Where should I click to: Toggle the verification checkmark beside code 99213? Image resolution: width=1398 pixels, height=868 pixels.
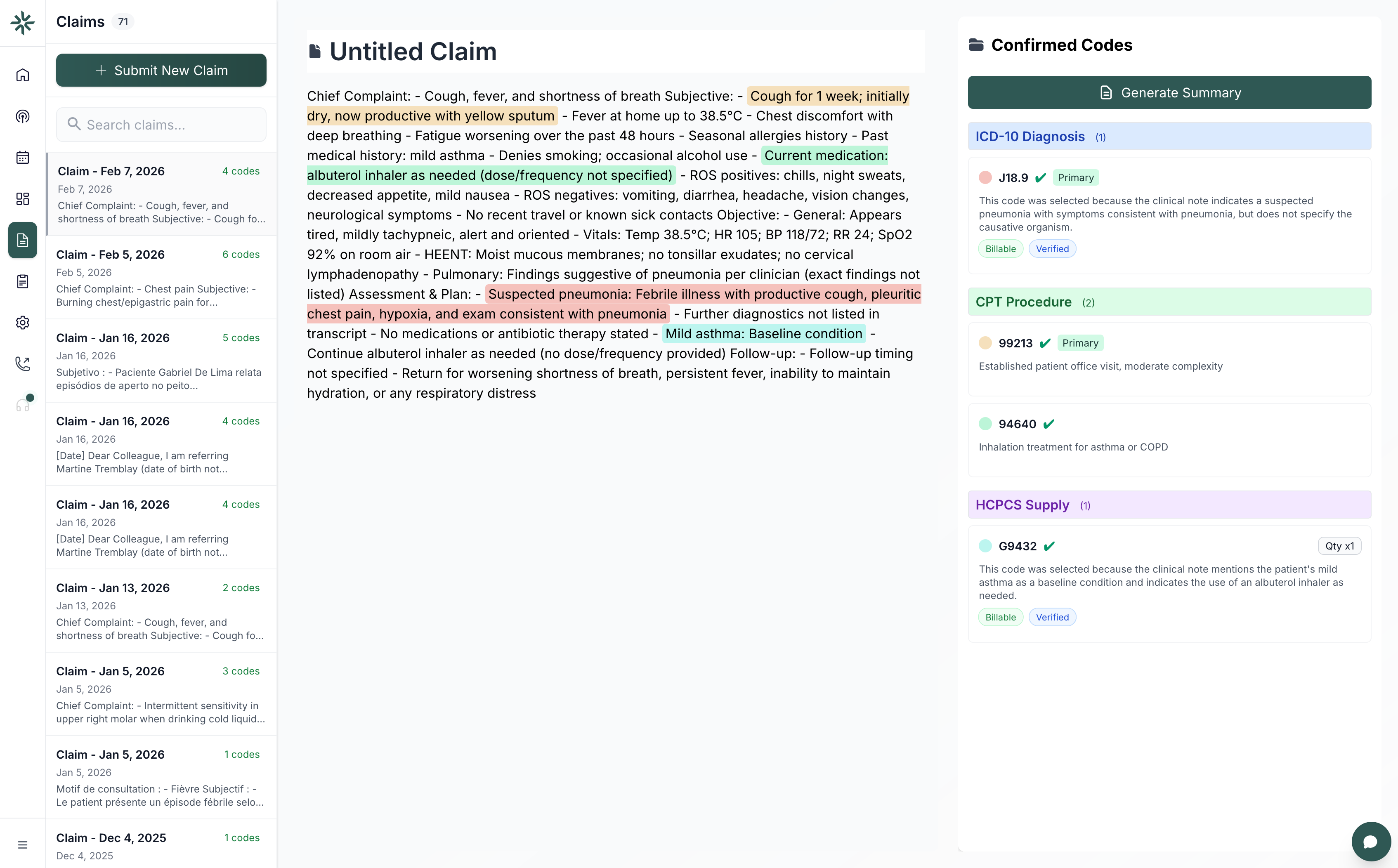pyautogui.click(x=1046, y=343)
